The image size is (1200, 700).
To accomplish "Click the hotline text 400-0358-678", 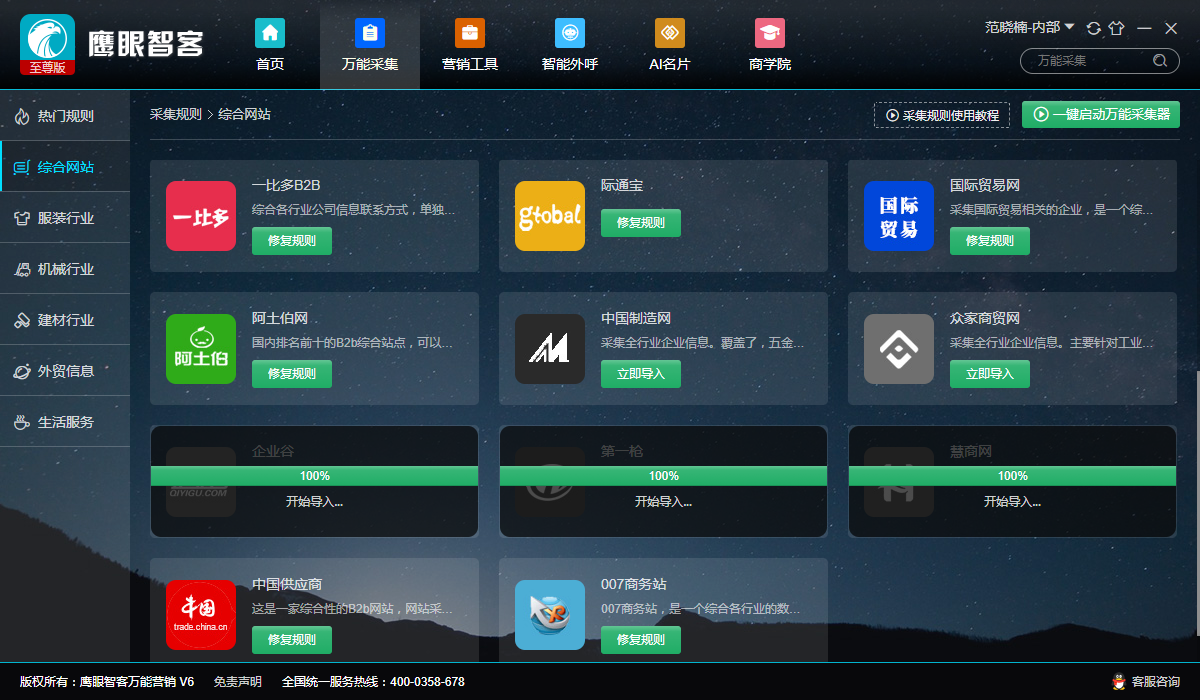I will 427,682.
